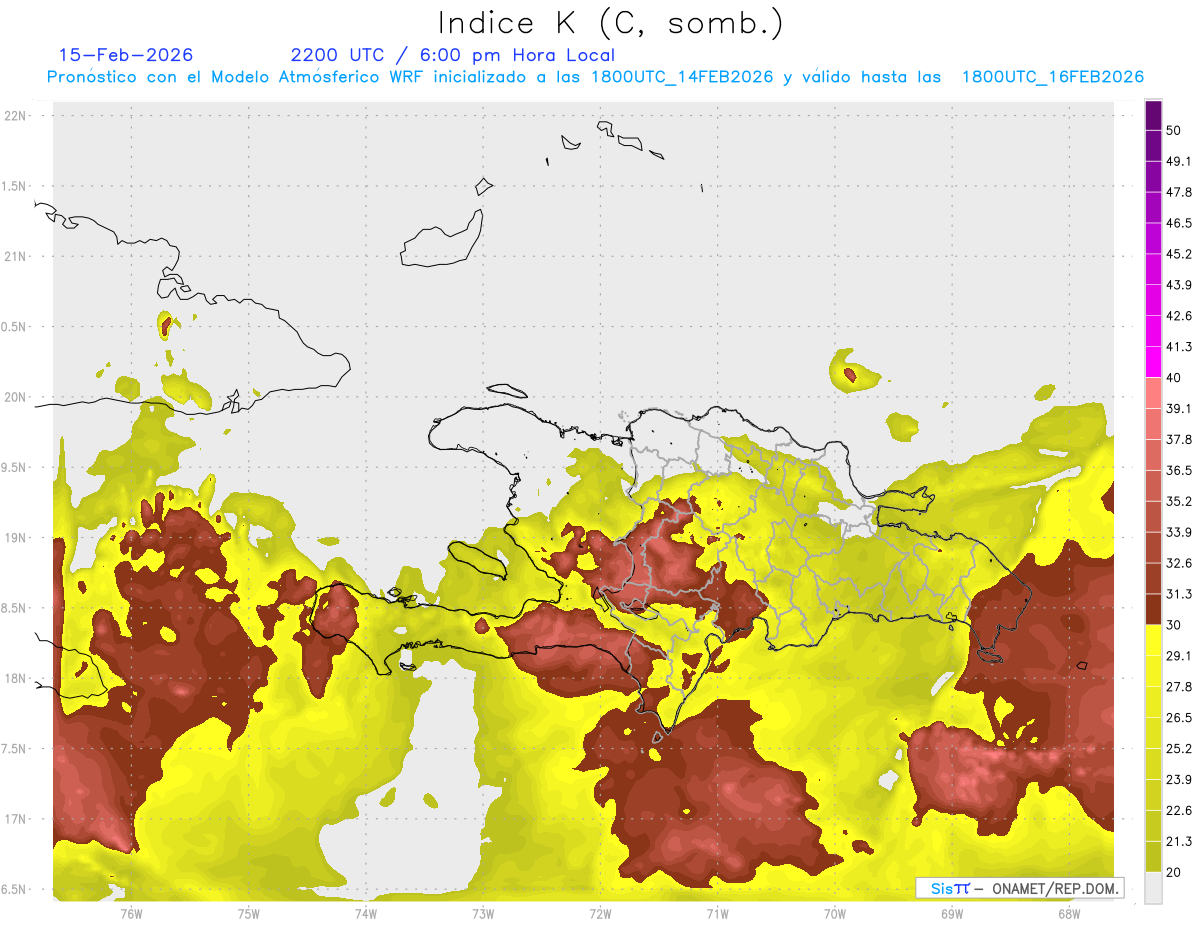Viewport: 1200px width, 927px height.
Task: Select the '18N' latitude axis label
Action: click(x=17, y=679)
